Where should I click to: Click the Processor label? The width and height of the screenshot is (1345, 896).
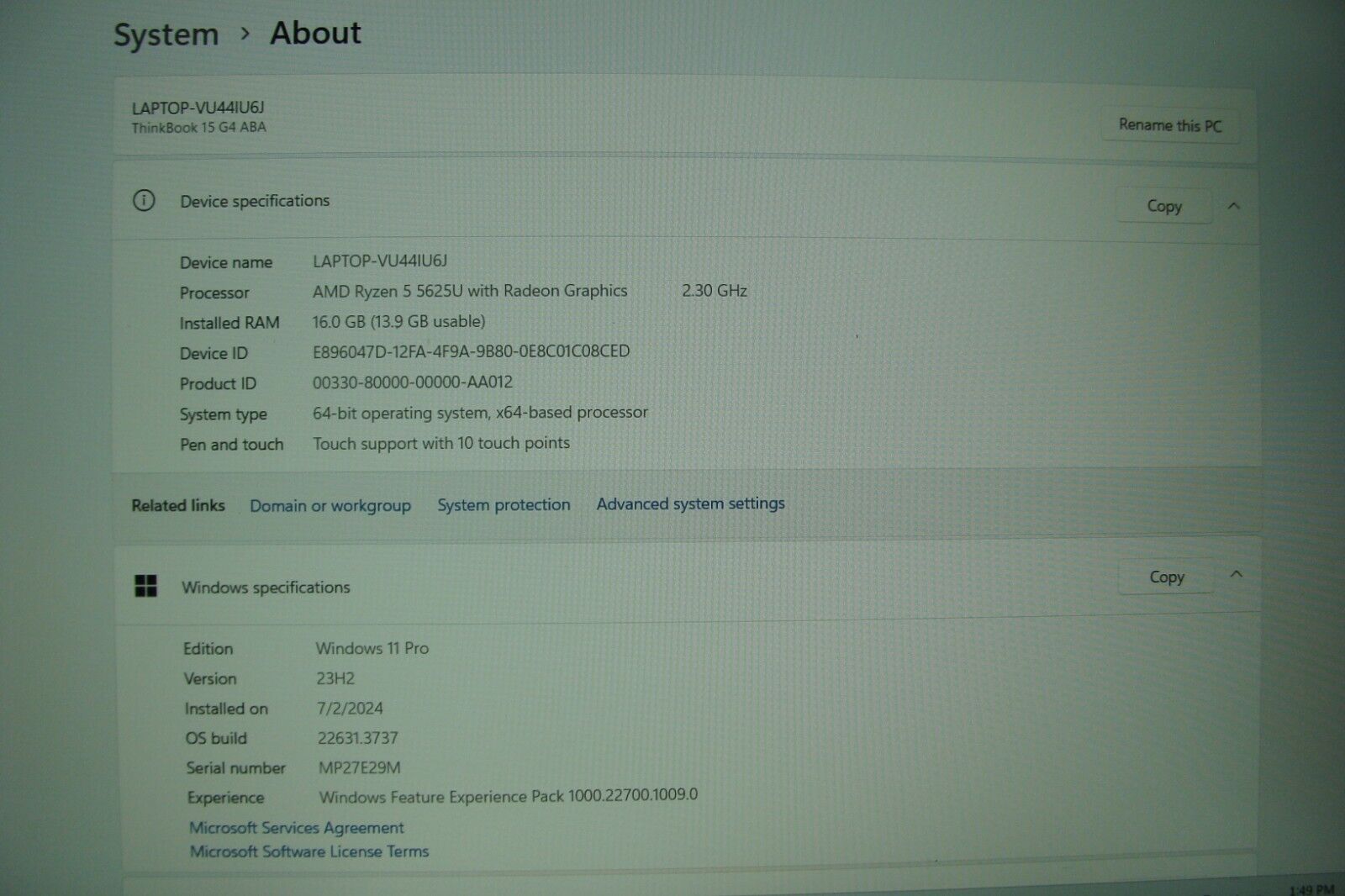[214, 293]
